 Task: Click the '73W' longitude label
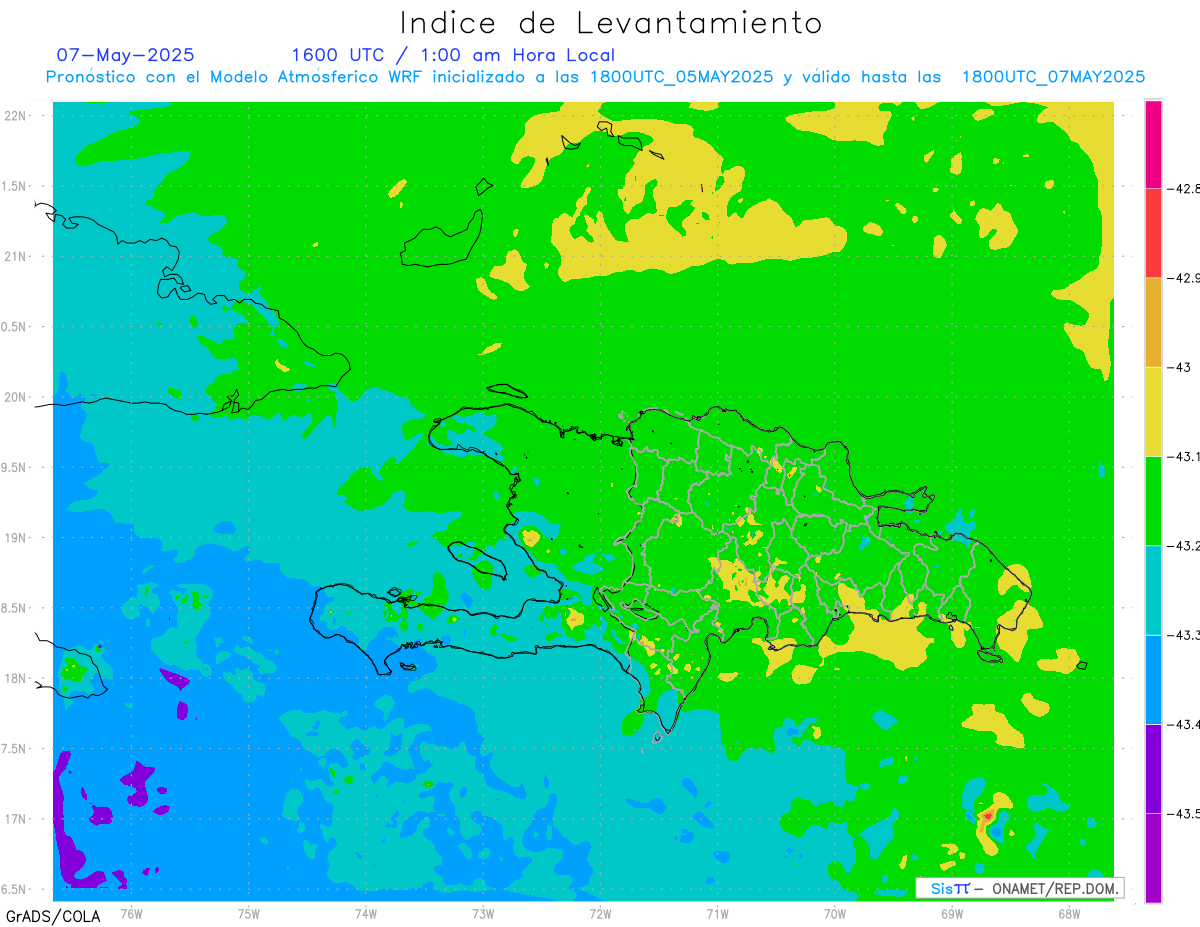483,914
